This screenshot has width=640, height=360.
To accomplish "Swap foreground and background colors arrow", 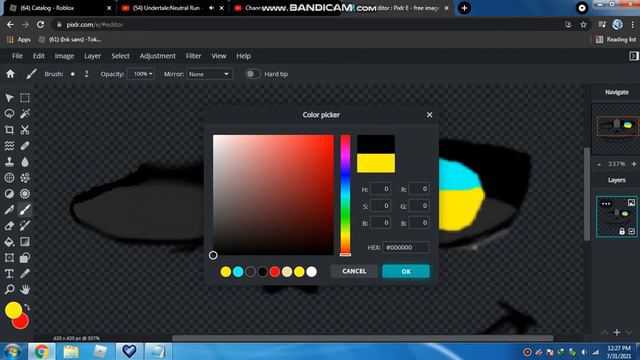I will [27, 307].
